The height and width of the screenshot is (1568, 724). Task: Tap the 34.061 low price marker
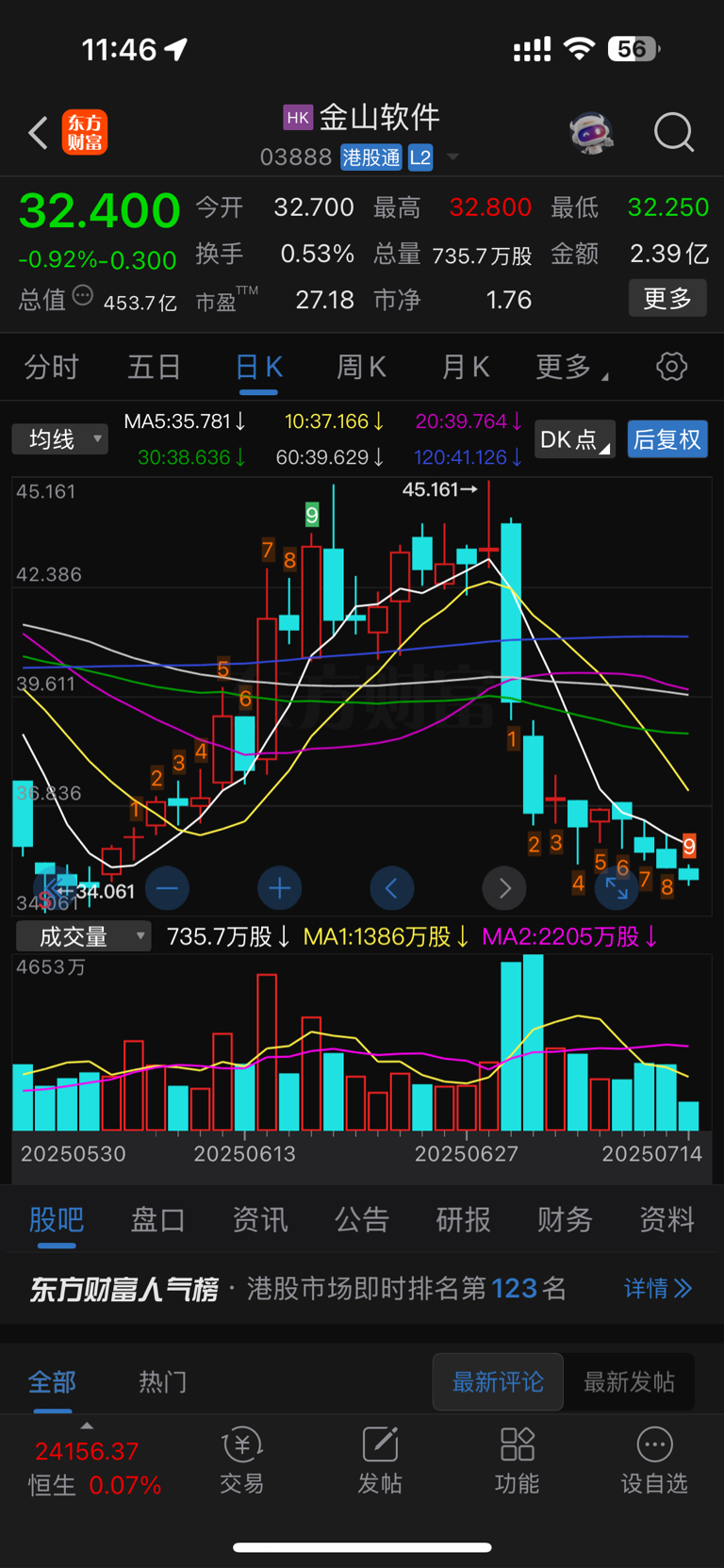(x=96, y=891)
